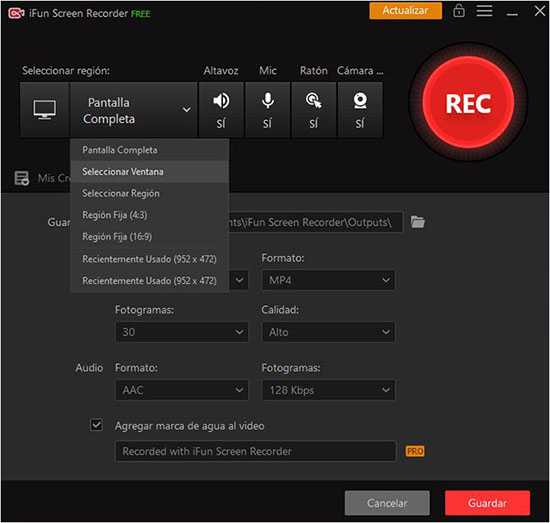
Task: Pick Región Fija (4:3) option
Action: [x=150, y=215]
